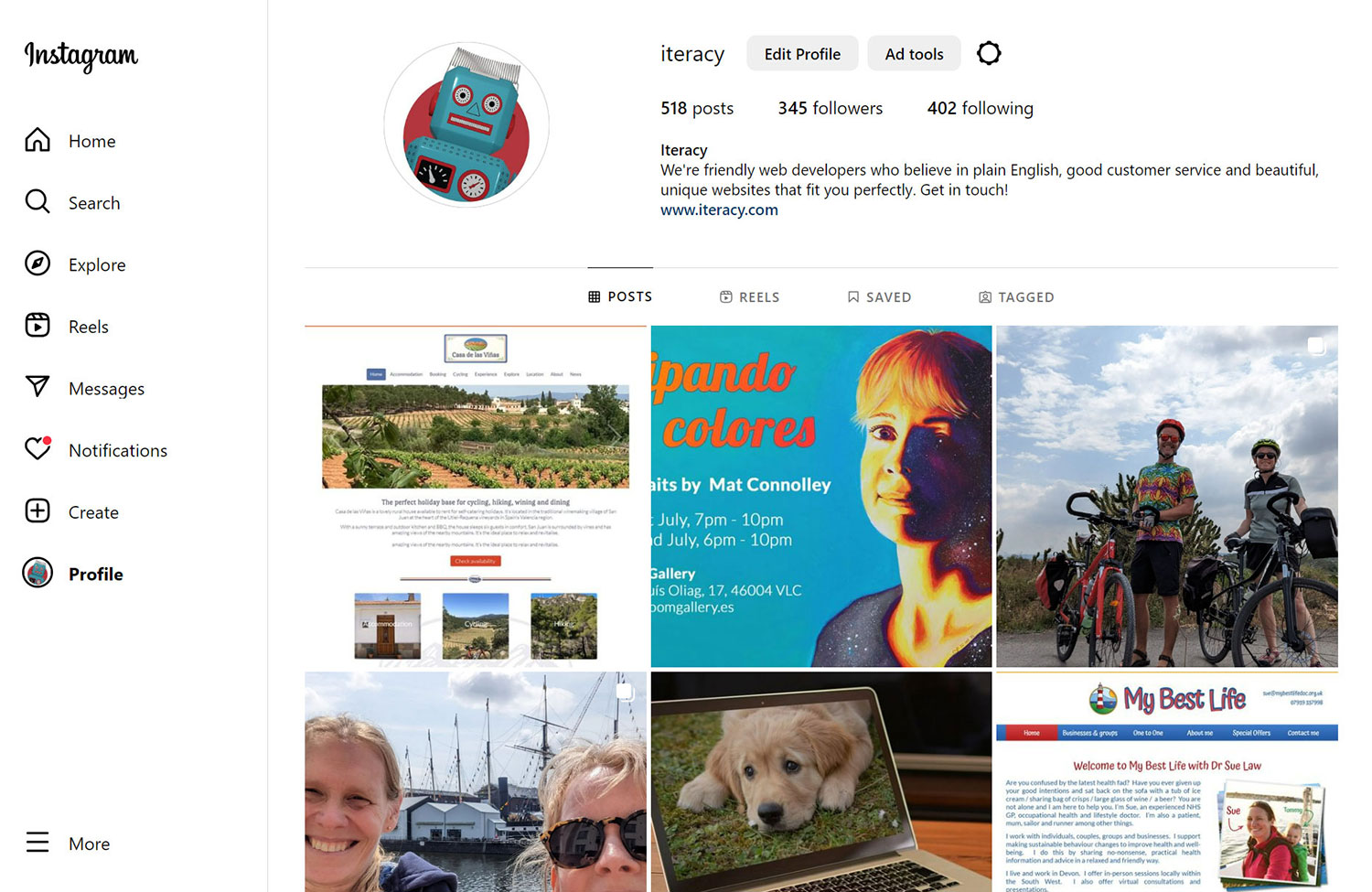This screenshot has width=1372, height=892.
Task: Expand the More hamburger menu
Action: coord(38,842)
